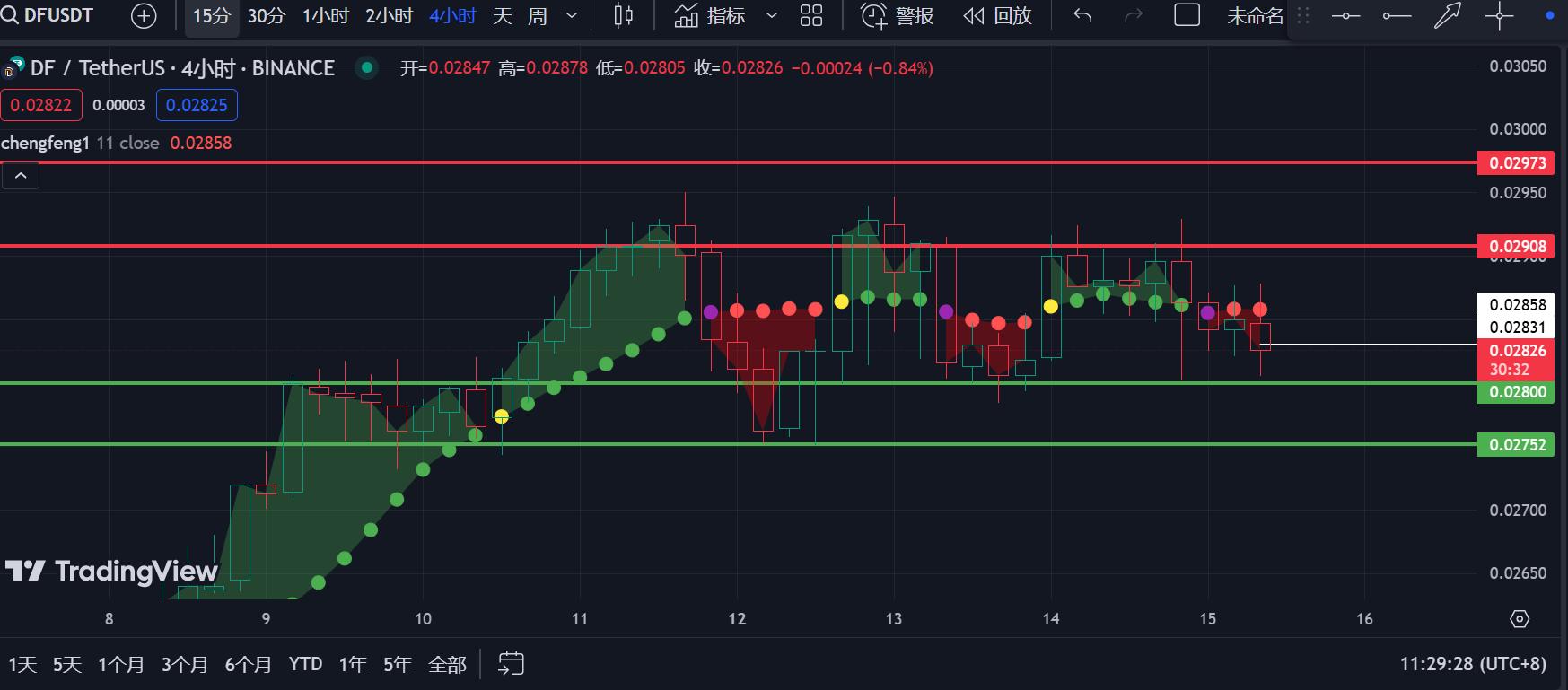Select the crosshair cursor tool
Screen dimensions: 1568x690
[x=1499, y=16]
